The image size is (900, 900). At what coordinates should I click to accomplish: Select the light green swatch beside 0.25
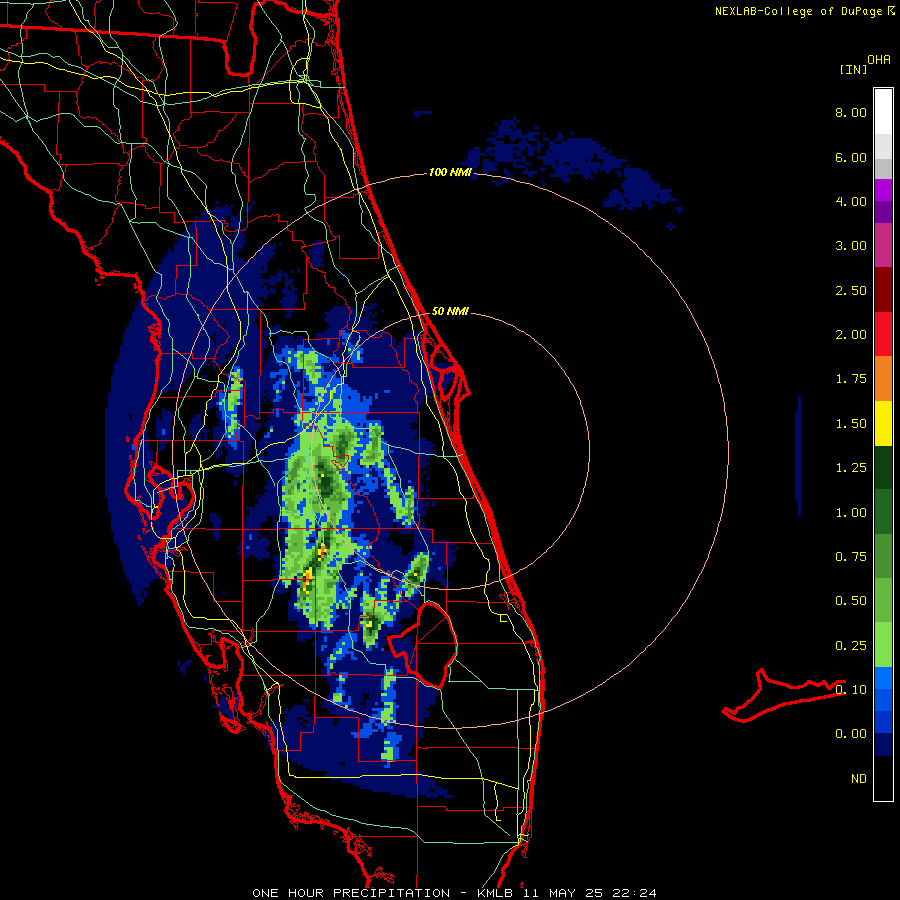point(883,645)
